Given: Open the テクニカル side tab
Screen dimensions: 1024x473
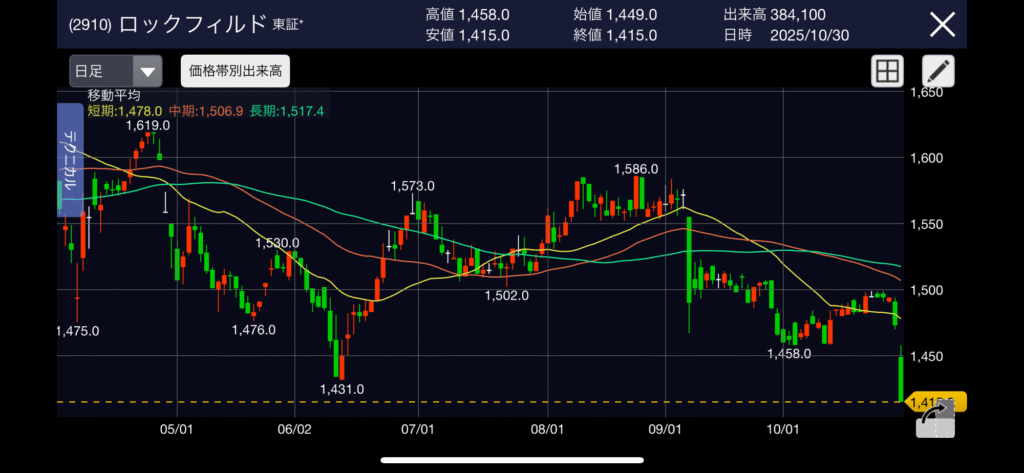Looking at the screenshot, I should [70, 160].
